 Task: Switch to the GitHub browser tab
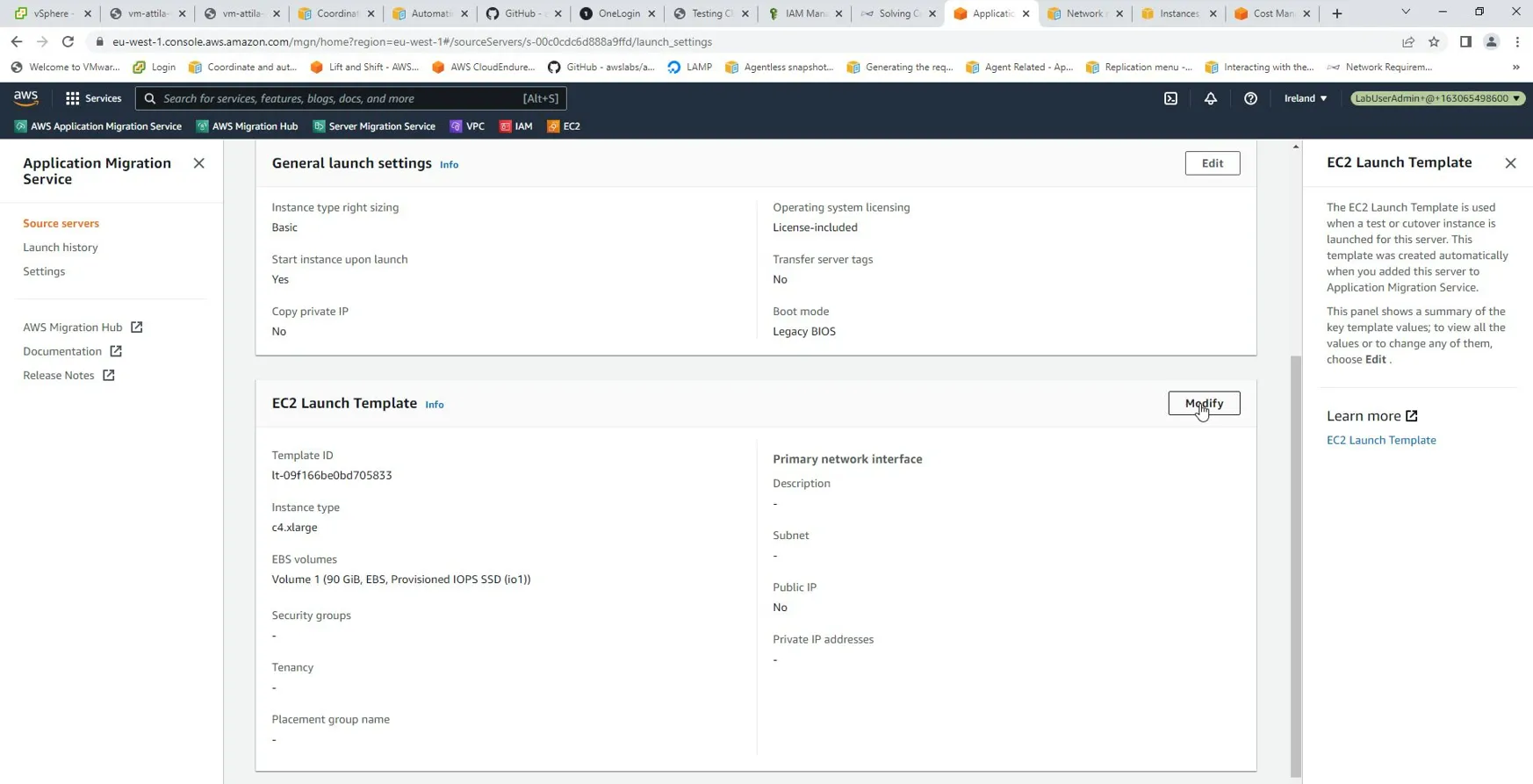click(524, 13)
